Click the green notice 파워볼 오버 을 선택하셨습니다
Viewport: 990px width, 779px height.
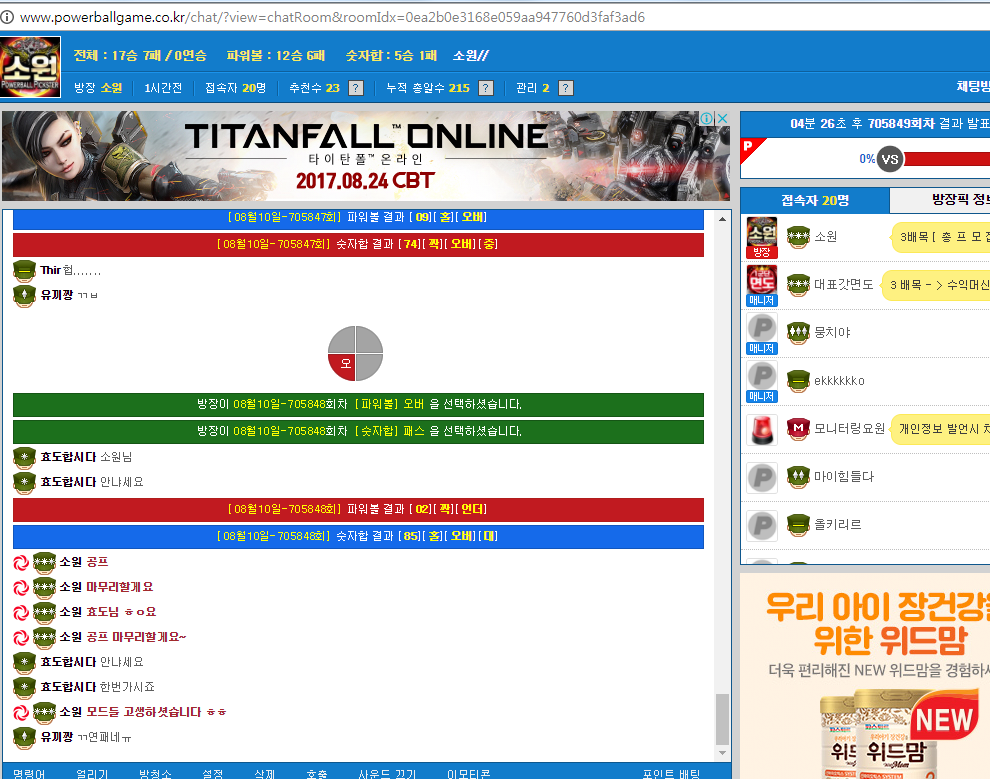(x=358, y=405)
